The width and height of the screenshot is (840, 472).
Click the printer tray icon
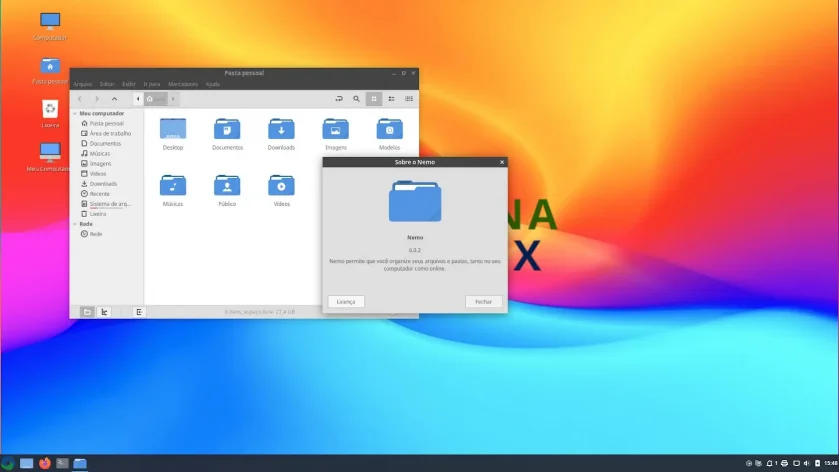coord(784,463)
